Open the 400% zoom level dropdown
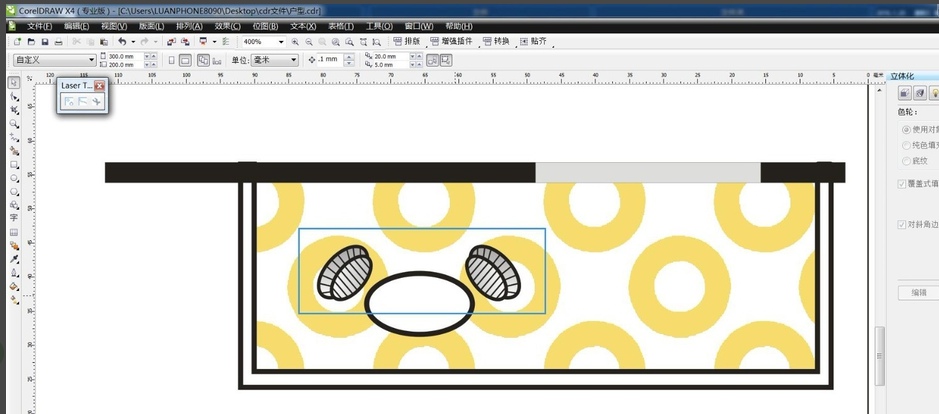The width and height of the screenshot is (939, 414). coord(280,42)
